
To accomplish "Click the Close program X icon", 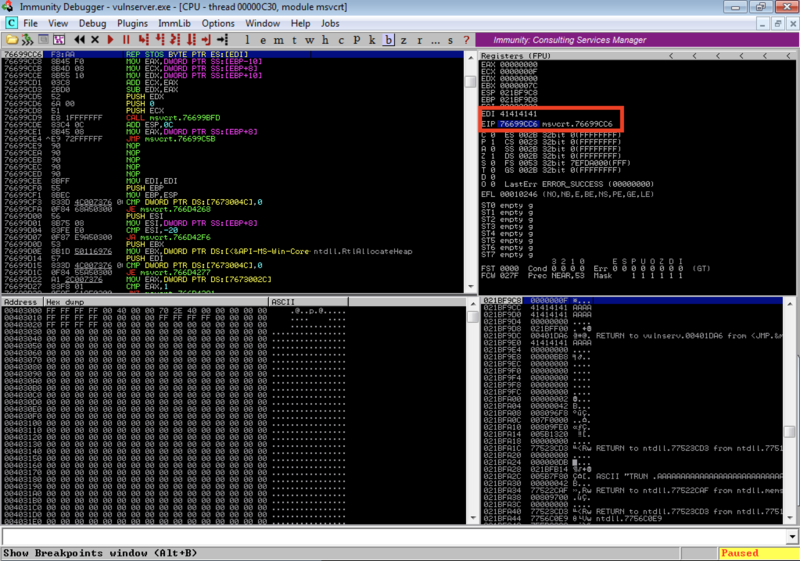I will [x=95, y=40].
